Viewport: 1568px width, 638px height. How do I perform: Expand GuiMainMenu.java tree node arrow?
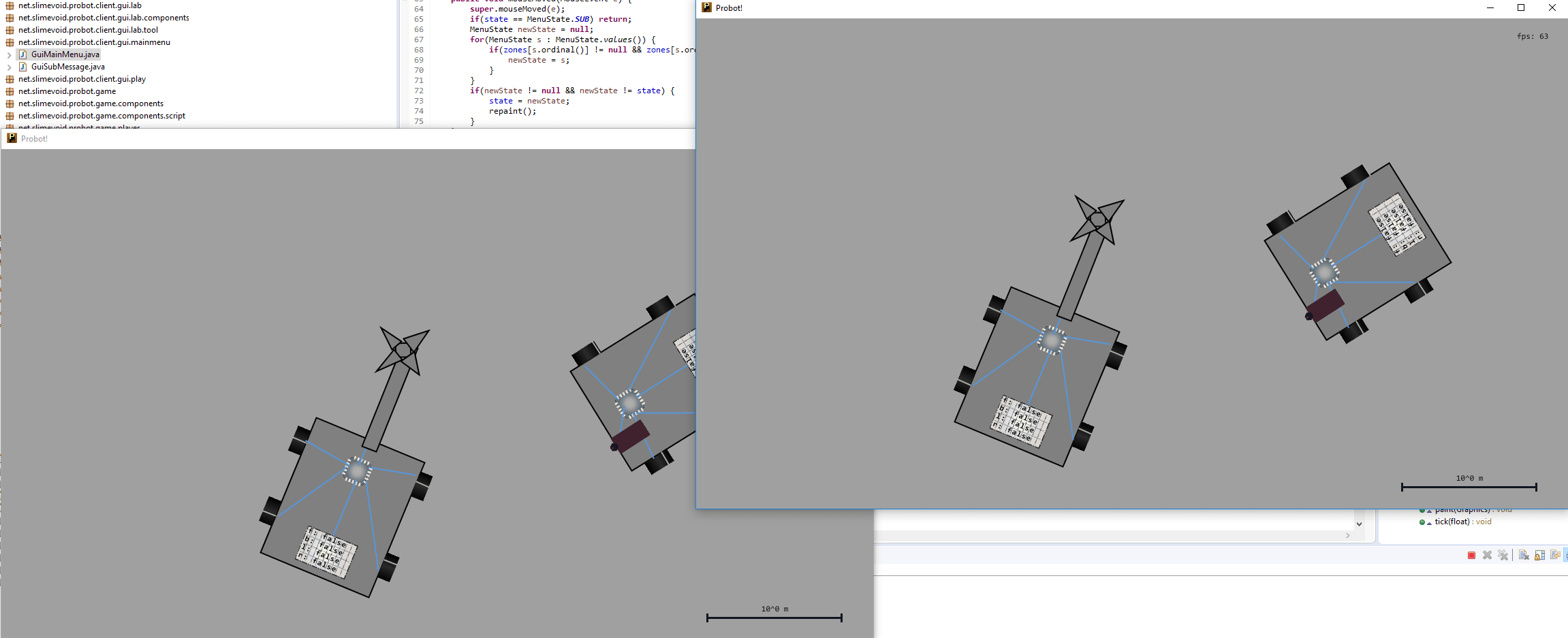[9, 54]
